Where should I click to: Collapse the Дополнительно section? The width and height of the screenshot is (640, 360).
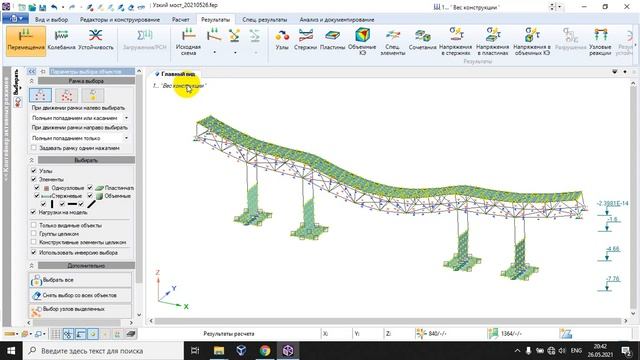[x=32, y=265]
